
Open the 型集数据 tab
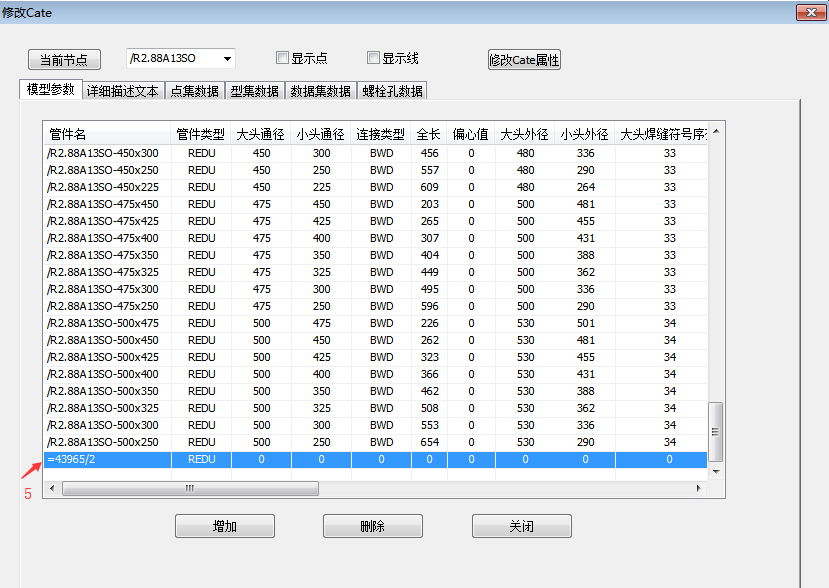(255, 91)
